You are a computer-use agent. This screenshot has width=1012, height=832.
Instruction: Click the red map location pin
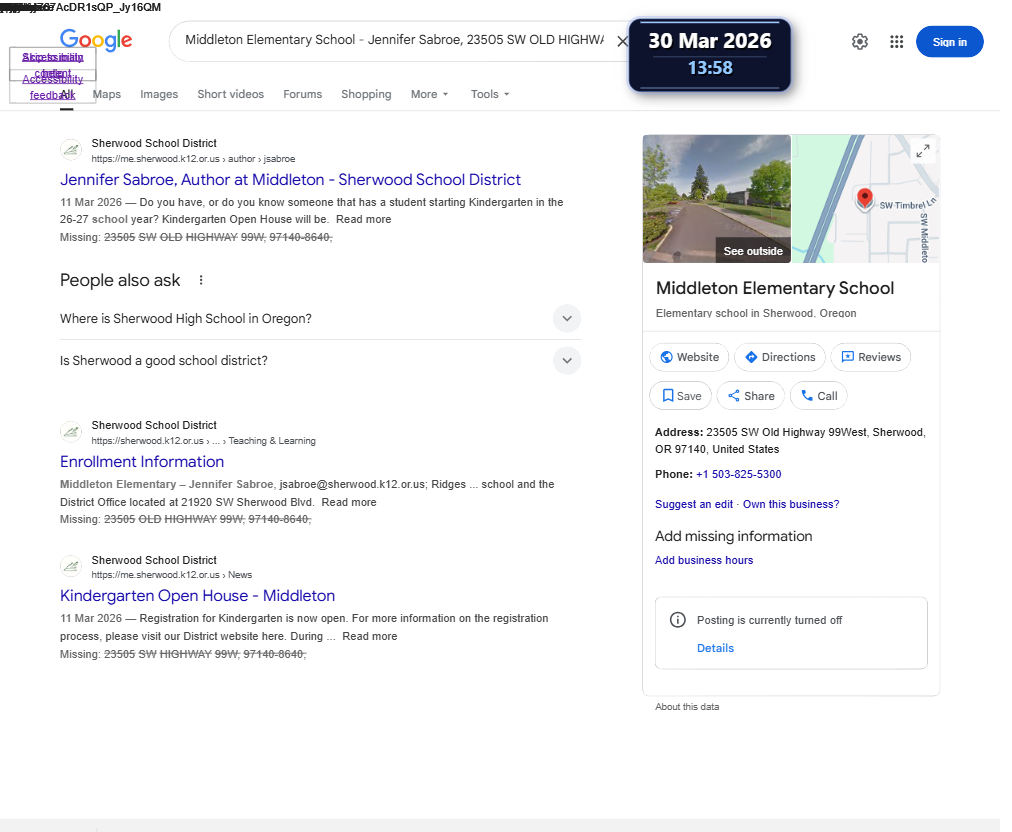click(864, 198)
